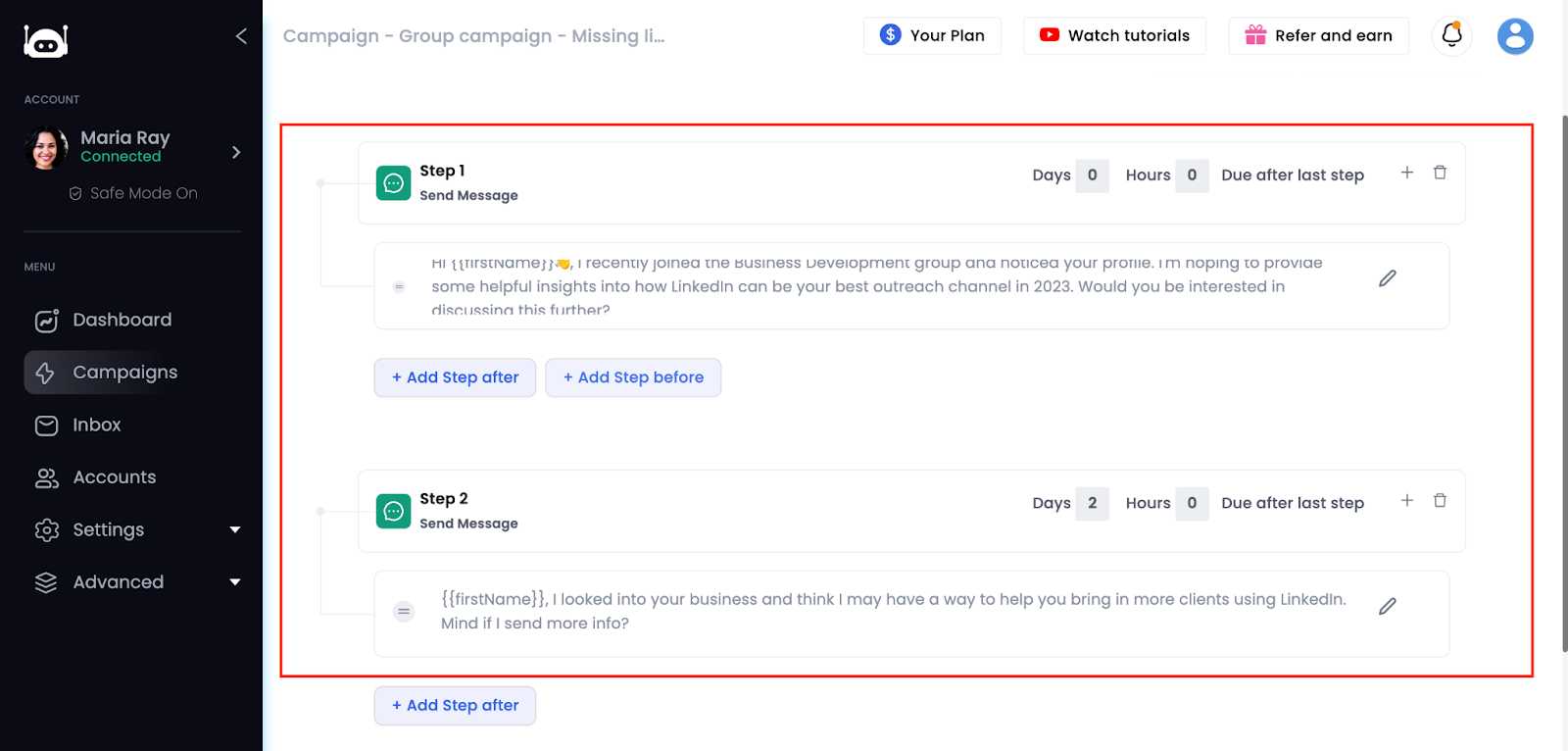Edit the Step 2 message text
This screenshot has width=1568, height=751.
click(1387, 606)
